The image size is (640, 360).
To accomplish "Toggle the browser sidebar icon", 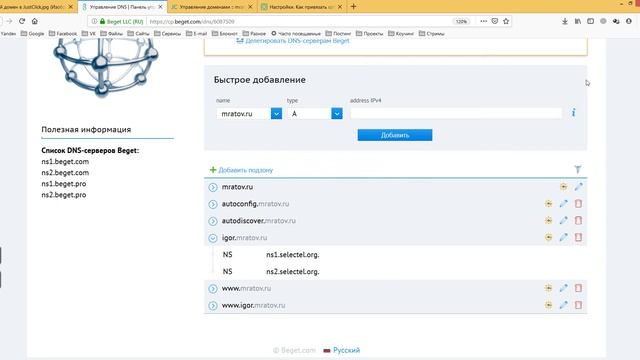I will [x=590, y=21].
